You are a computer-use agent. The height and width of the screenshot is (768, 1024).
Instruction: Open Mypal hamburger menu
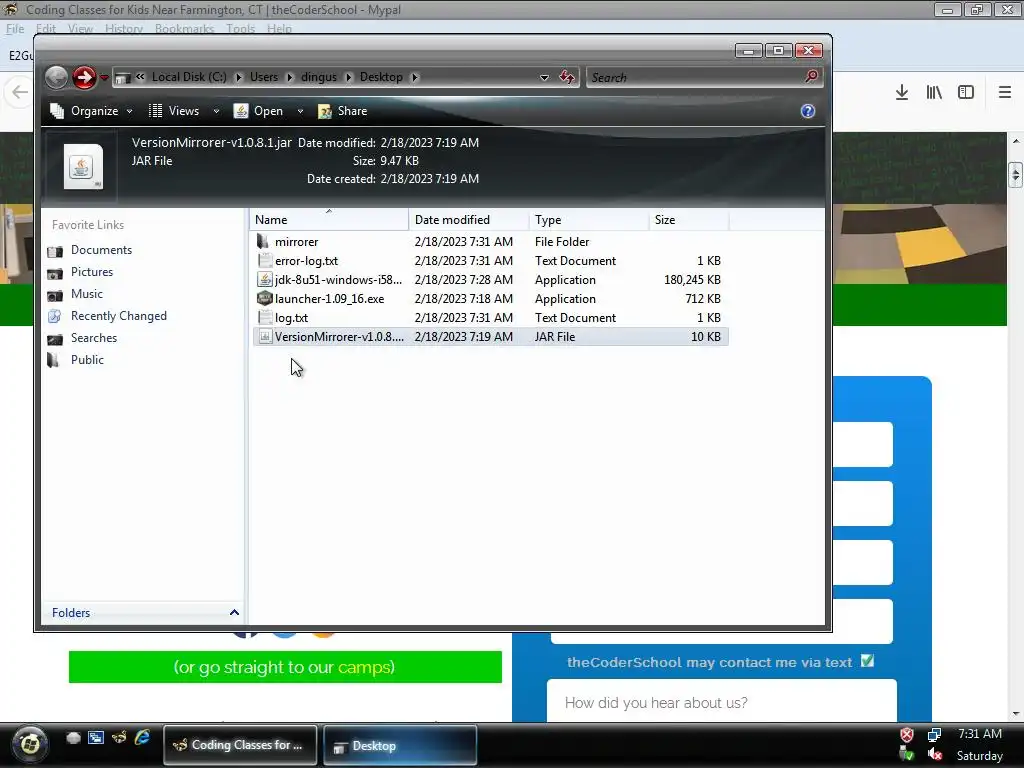(1005, 92)
